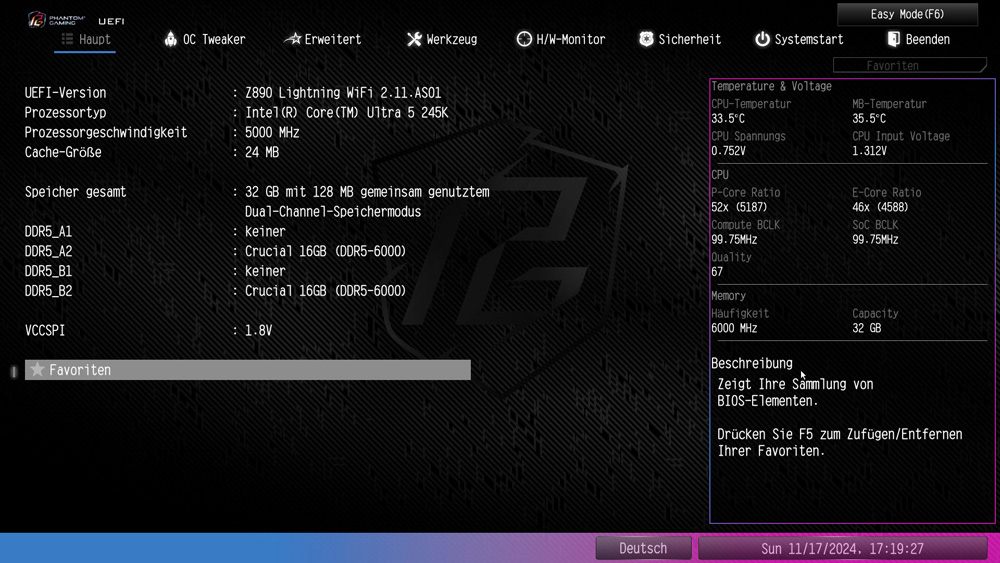
Task: Click the CPU Spannungs value 0.752V
Action: (x=728, y=151)
